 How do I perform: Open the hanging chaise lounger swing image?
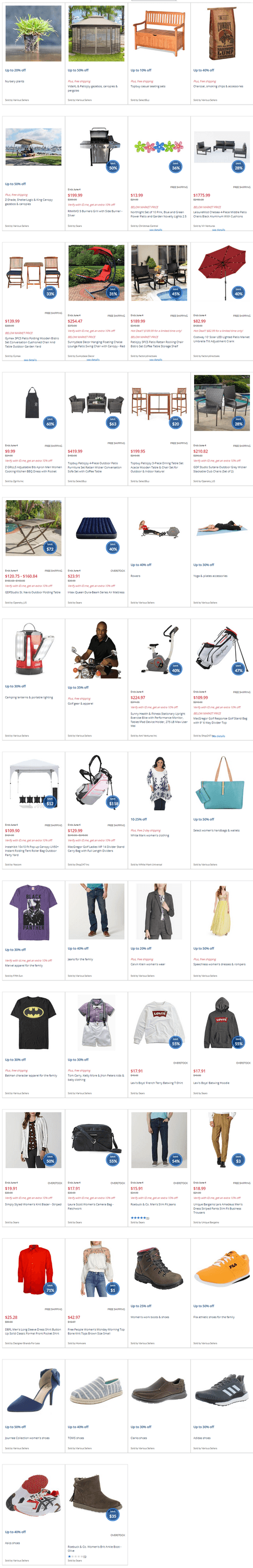click(x=96, y=273)
